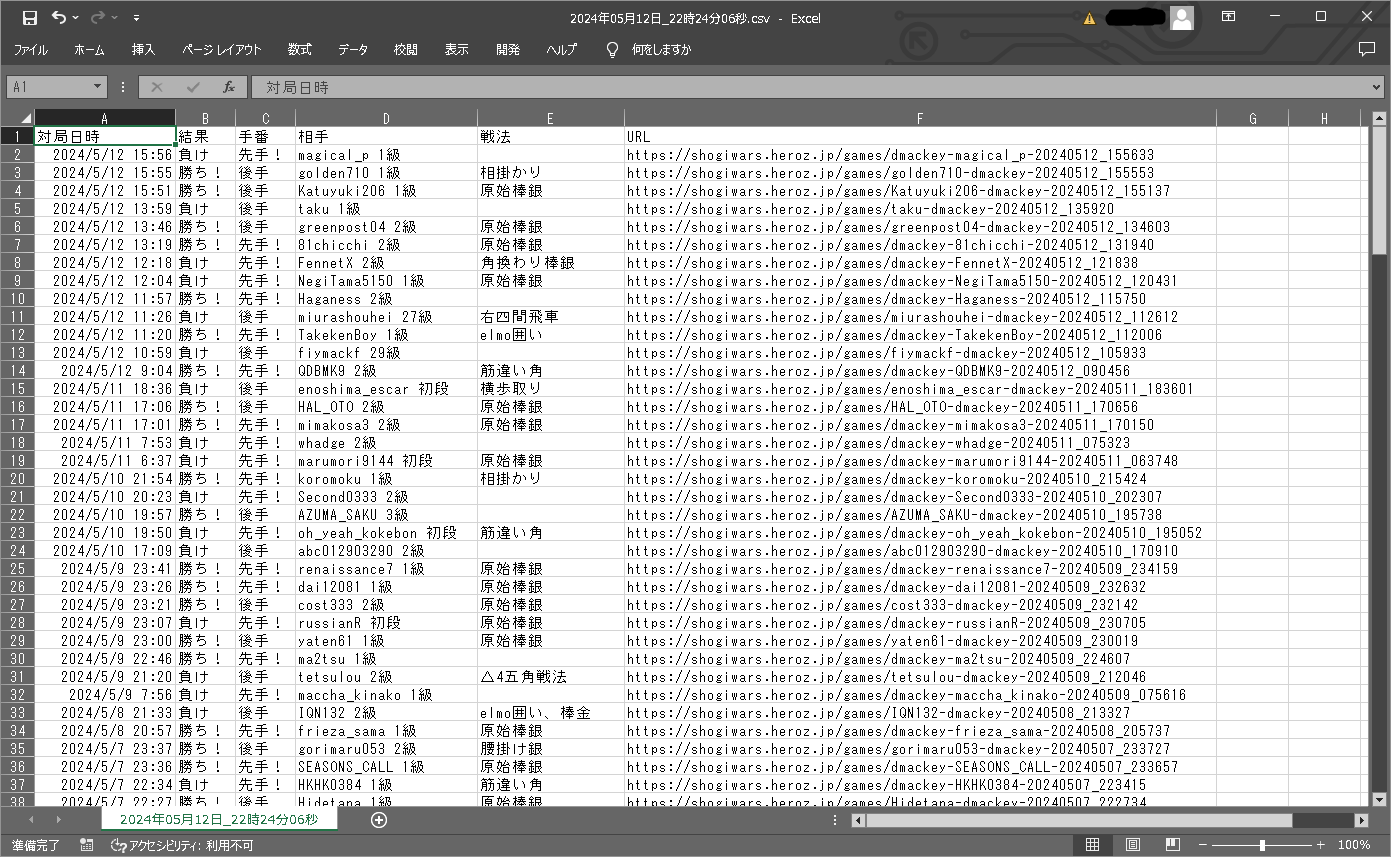Switch to the 挿入 tab
The width and height of the screenshot is (1391, 857).
click(143, 49)
